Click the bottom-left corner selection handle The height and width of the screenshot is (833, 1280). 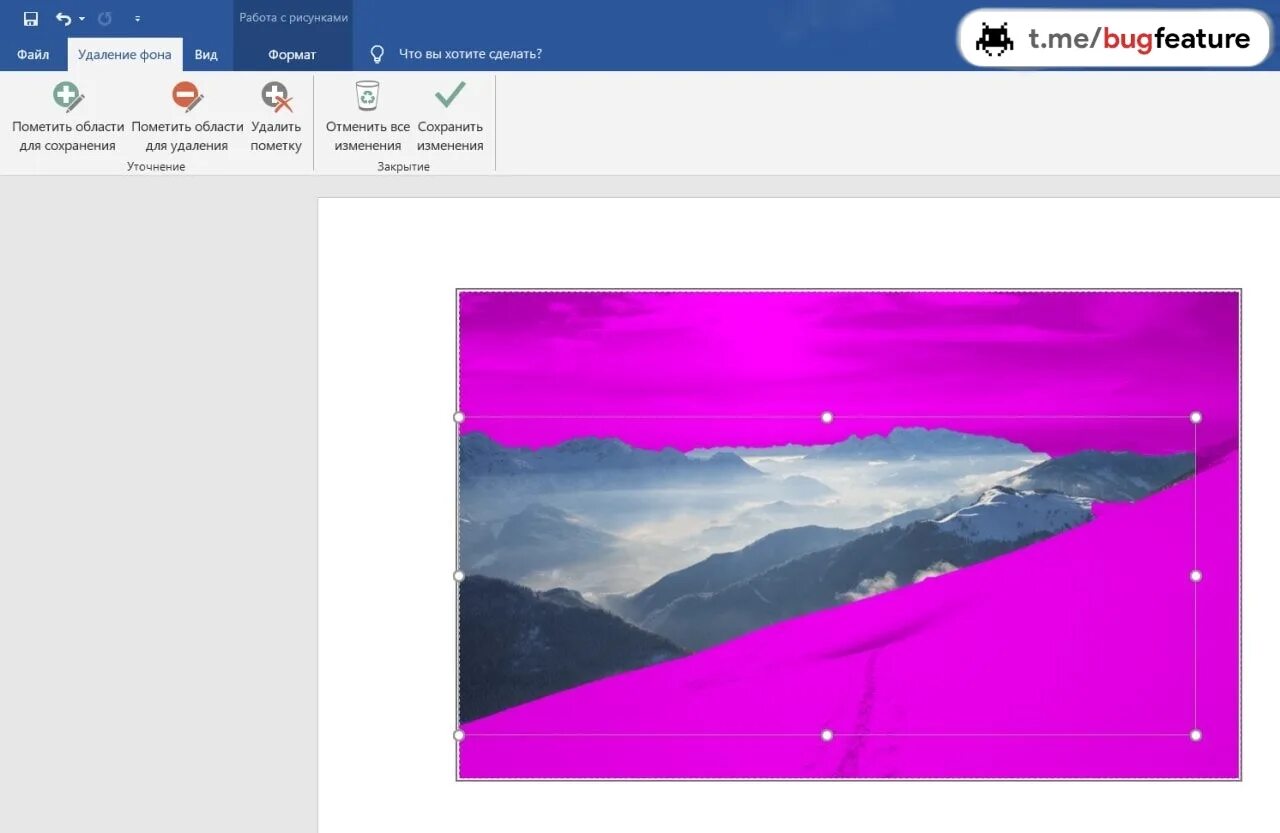click(459, 735)
